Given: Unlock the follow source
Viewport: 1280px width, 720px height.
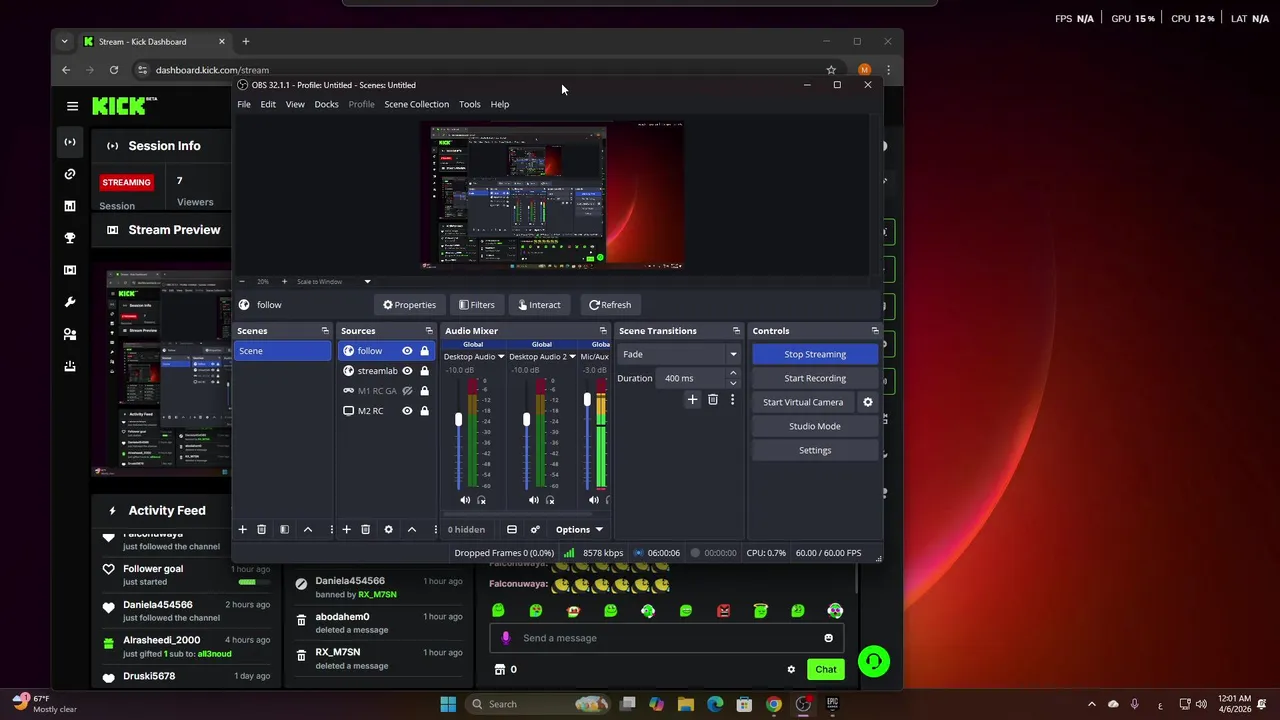Looking at the screenshot, I should click(424, 351).
